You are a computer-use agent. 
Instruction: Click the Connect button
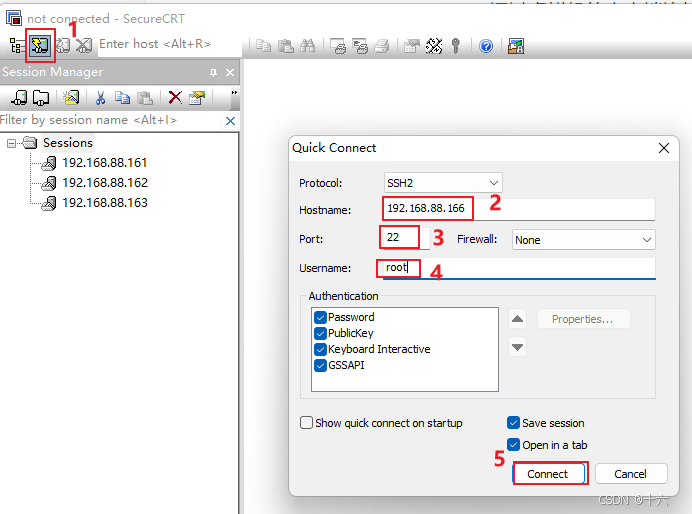(549, 474)
